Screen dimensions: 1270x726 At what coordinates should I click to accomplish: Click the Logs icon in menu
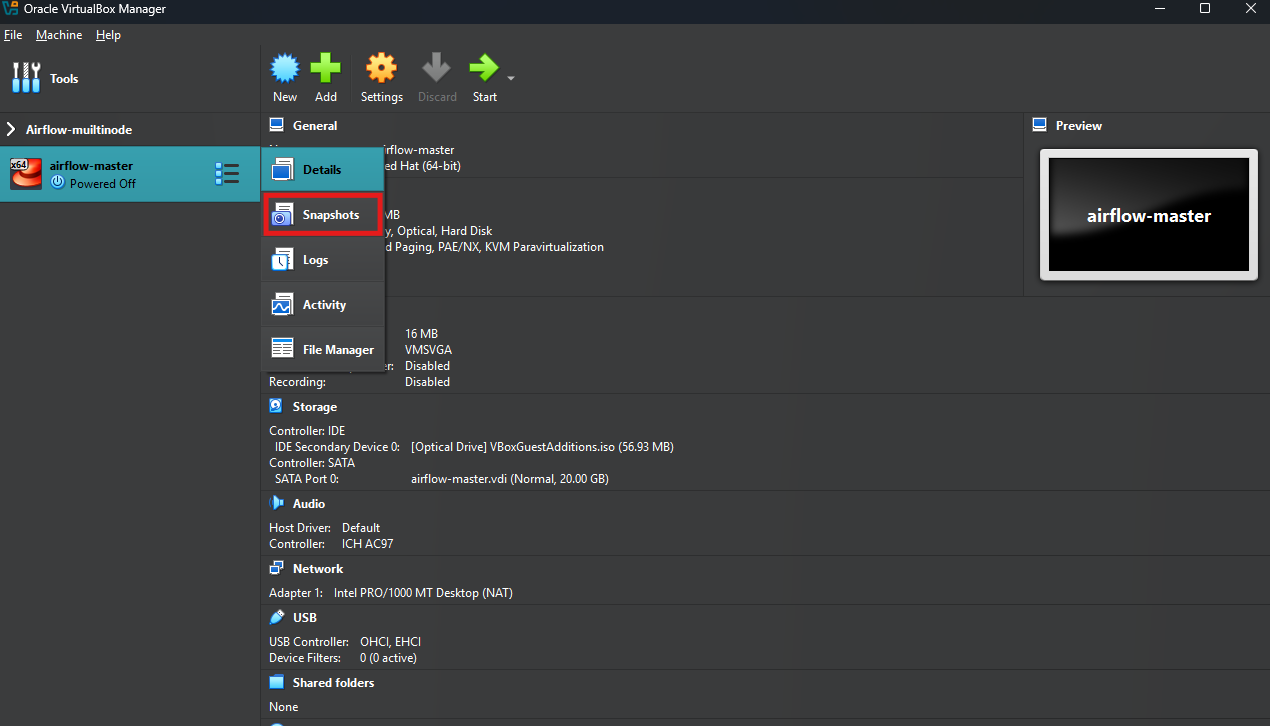pyautogui.click(x=282, y=259)
